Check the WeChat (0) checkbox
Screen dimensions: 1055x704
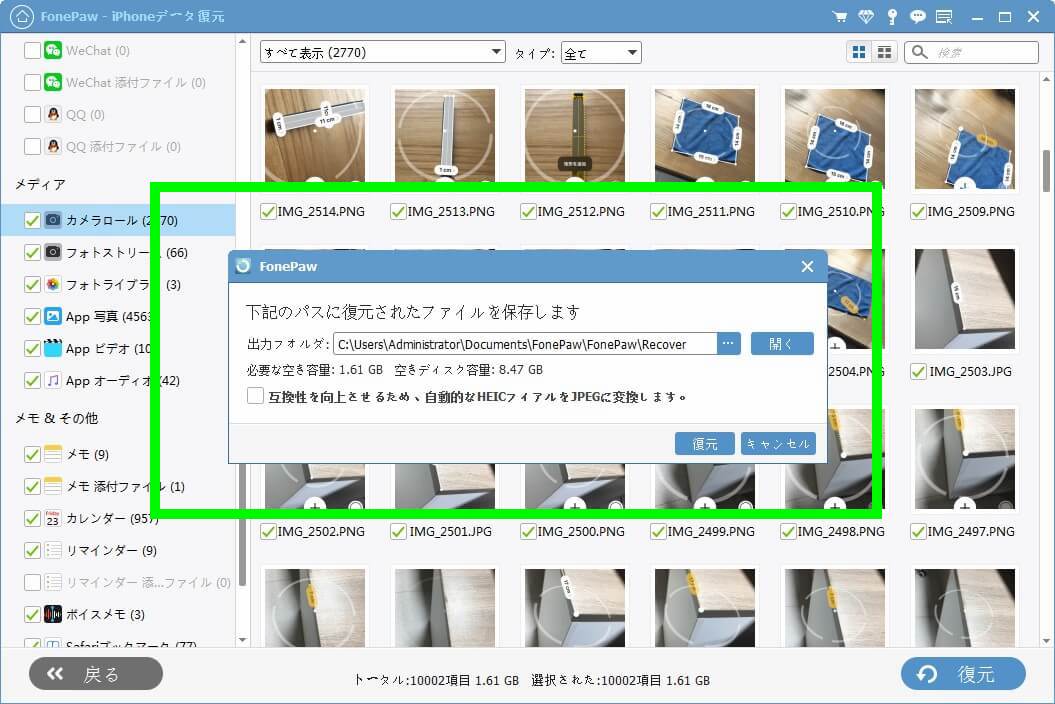pos(32,50)
